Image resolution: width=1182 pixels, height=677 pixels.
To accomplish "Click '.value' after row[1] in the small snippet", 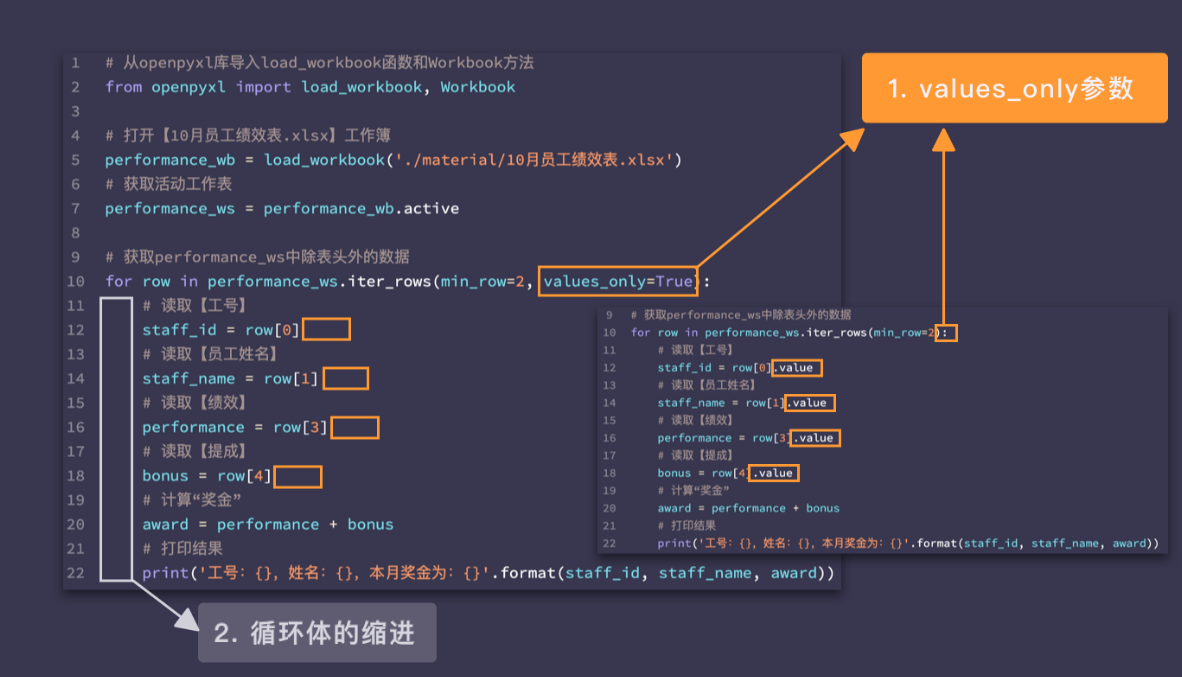I will tap(810, 403).
